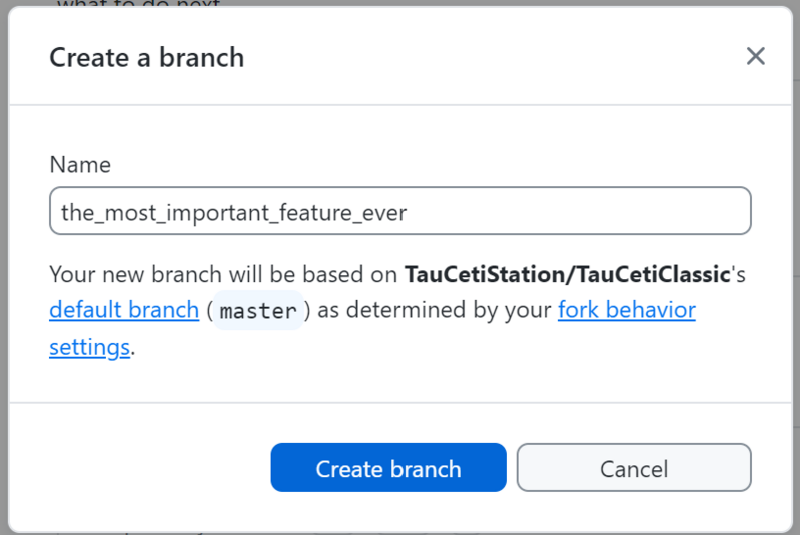Click the dimmed backdrop below the dialog

(400, 531)
